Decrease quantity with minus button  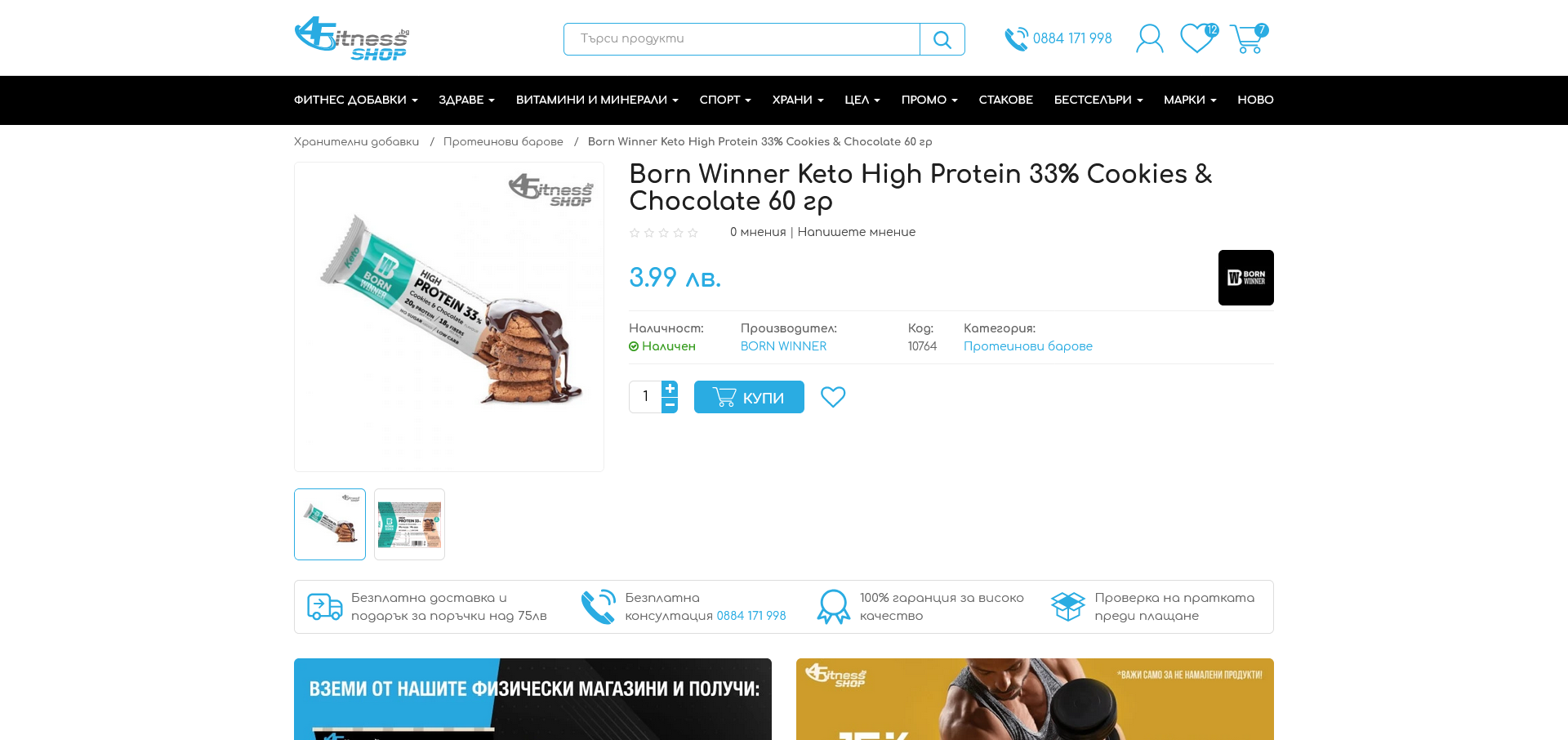click(x=670, y=405)
